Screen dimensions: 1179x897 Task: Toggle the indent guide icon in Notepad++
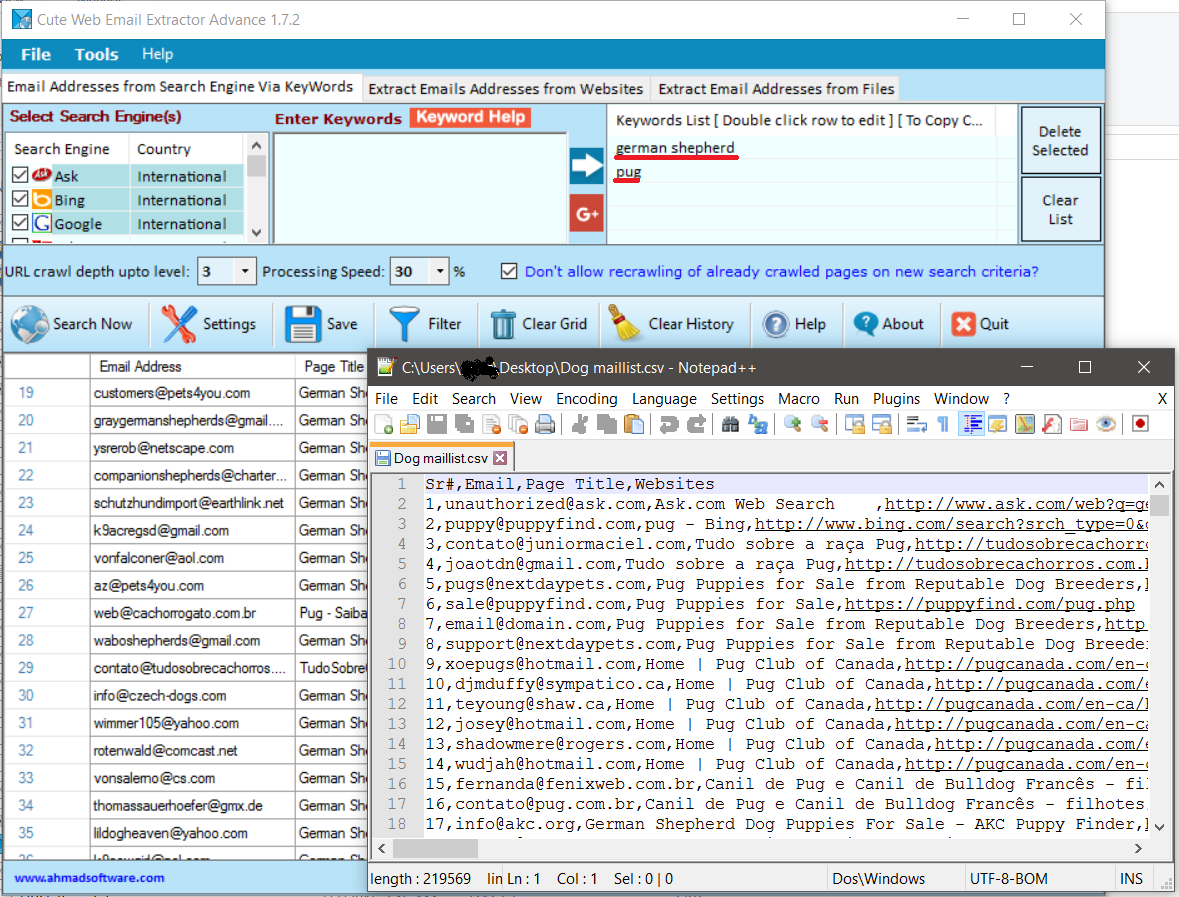click(x=971, y=425)
